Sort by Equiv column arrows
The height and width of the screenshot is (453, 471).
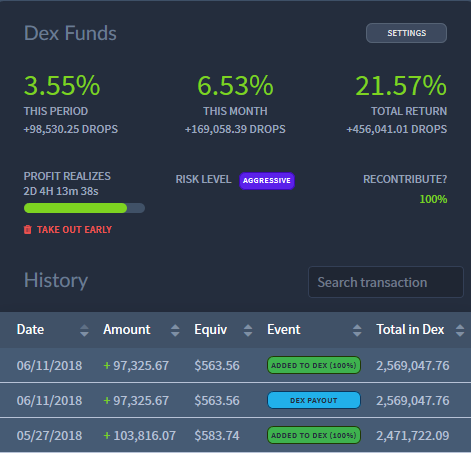248,330
